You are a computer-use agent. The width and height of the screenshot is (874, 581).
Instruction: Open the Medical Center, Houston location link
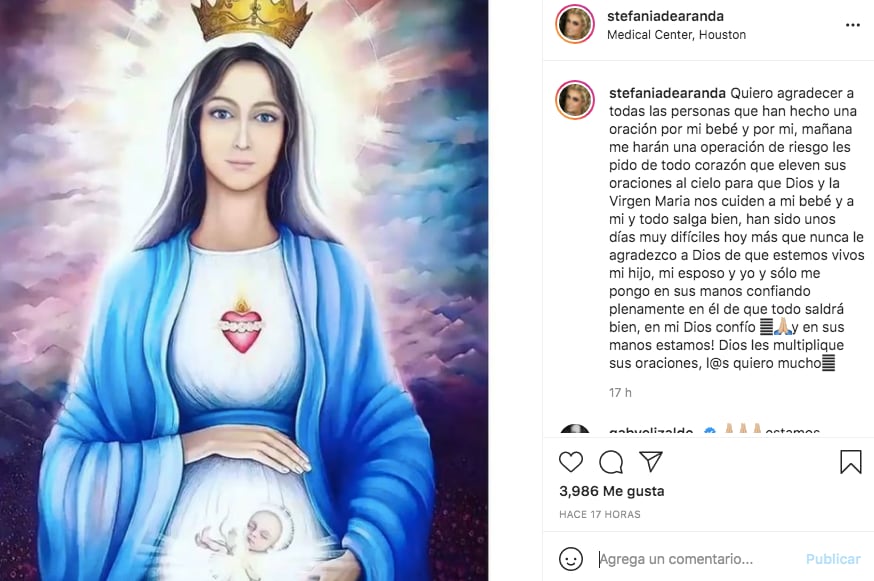pyautogui.click(x=676, y=35)
